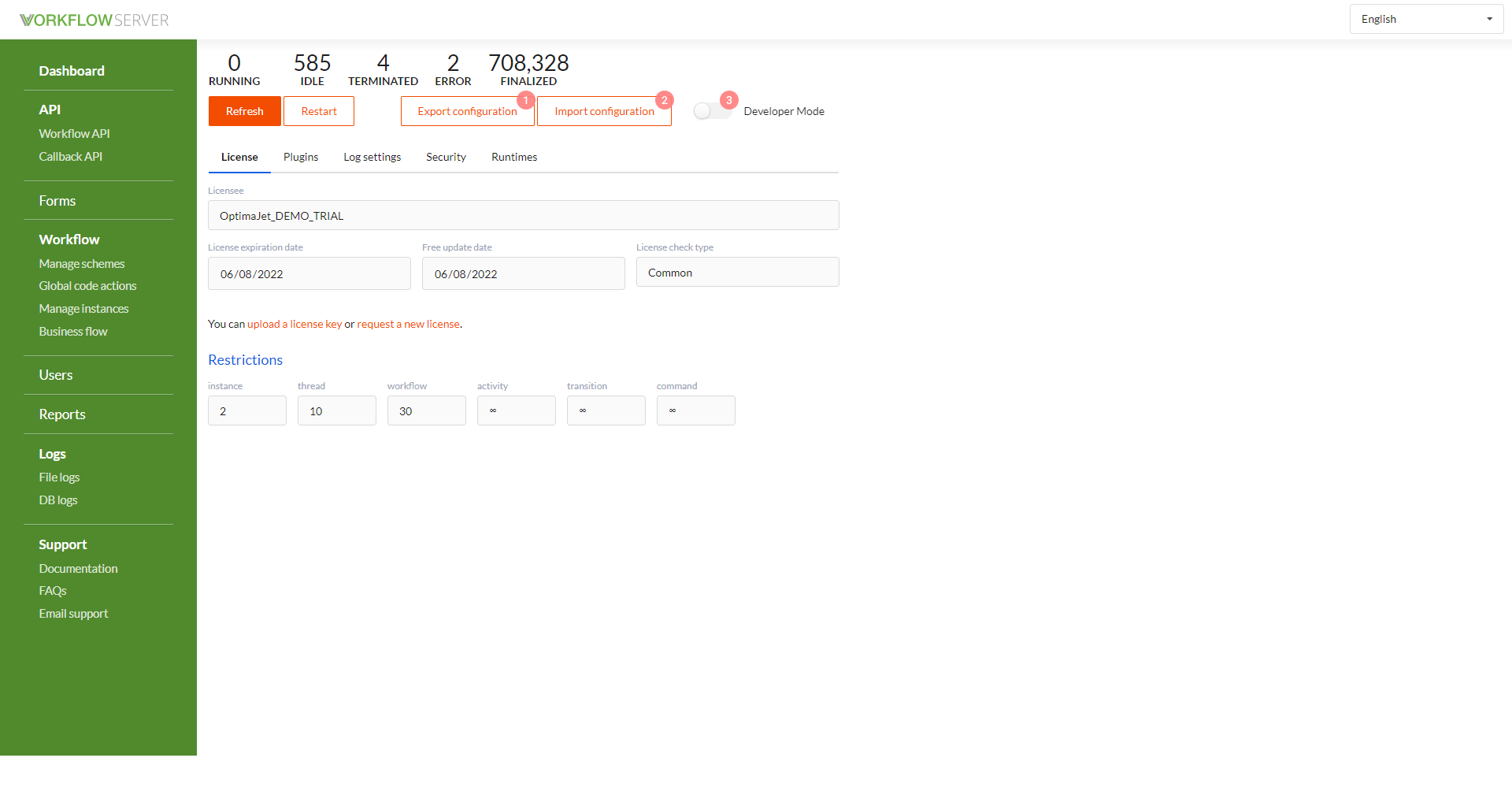Image resolution: width=1512 pixels, height=795 pixels.
Task: Open the English language dropdown
Action: [x=1426, y=19]
